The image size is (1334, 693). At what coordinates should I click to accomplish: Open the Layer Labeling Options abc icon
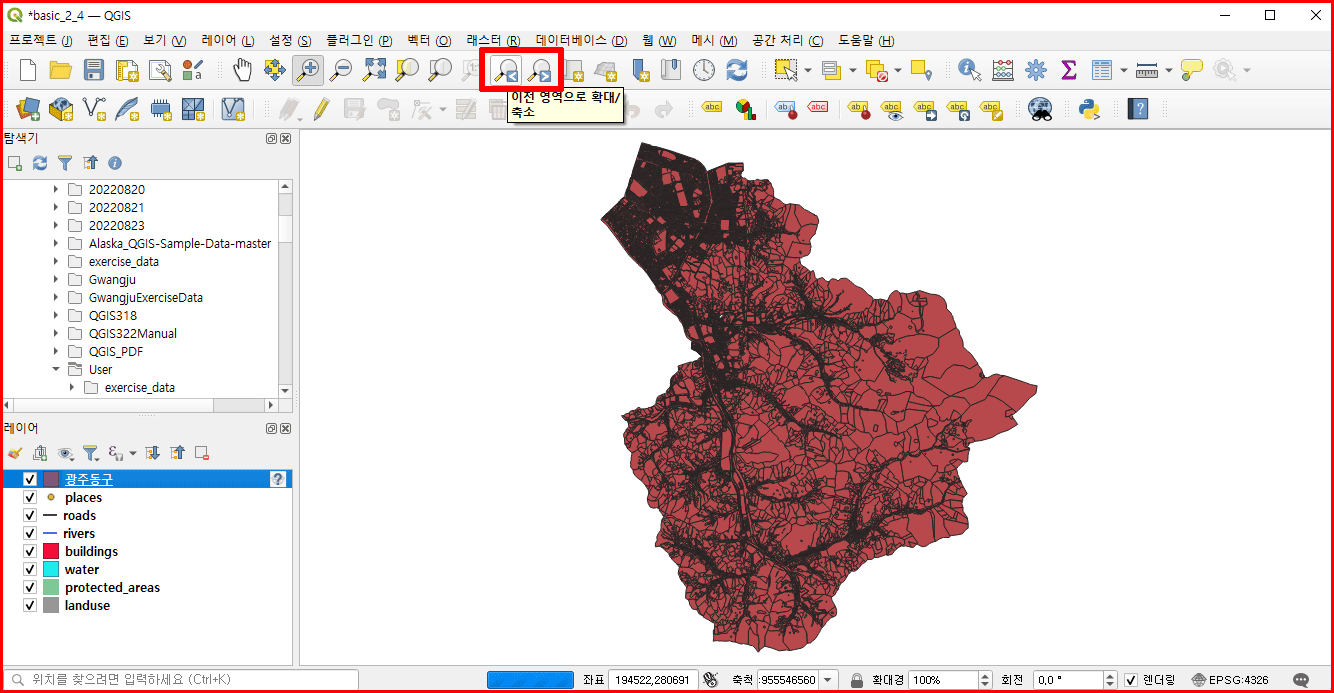[712, 109]
